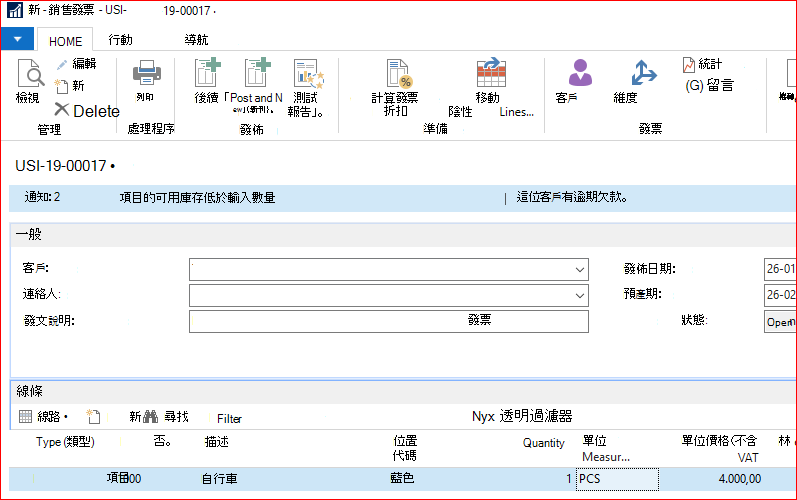797x500 pixels.
Task: Click the 檢視 (View) magnifier icon
Action: click(x=29, y=73)
